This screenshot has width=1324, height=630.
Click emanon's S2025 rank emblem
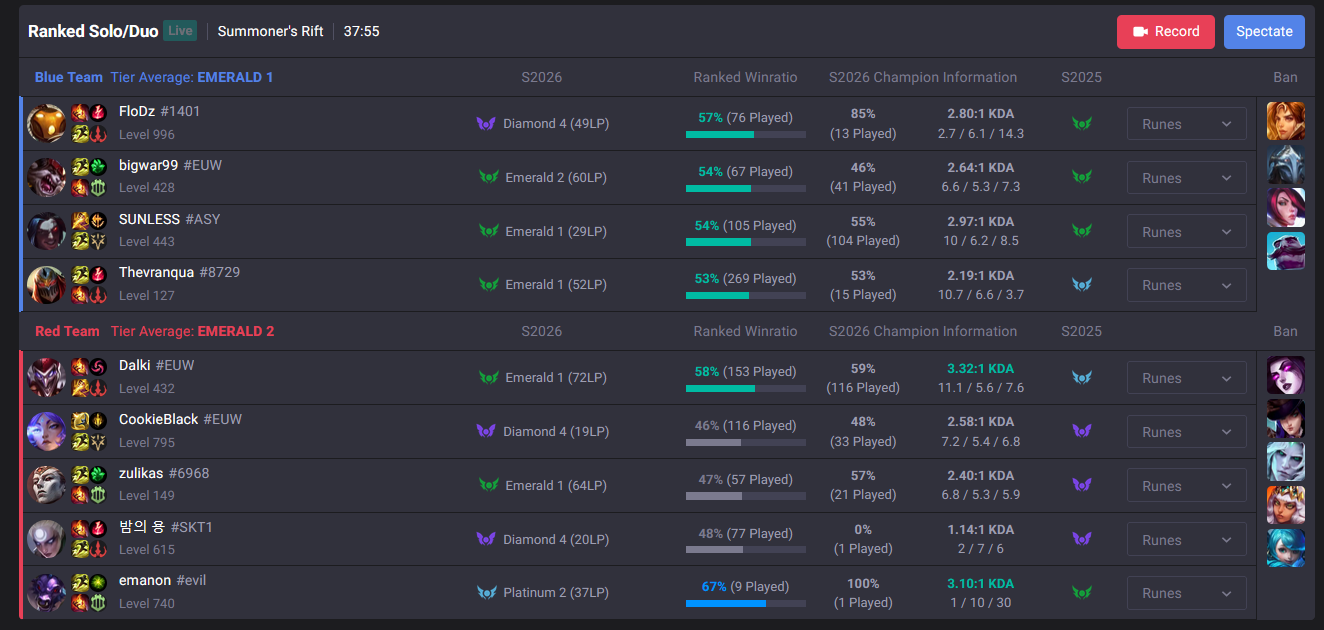(1081, 593)
